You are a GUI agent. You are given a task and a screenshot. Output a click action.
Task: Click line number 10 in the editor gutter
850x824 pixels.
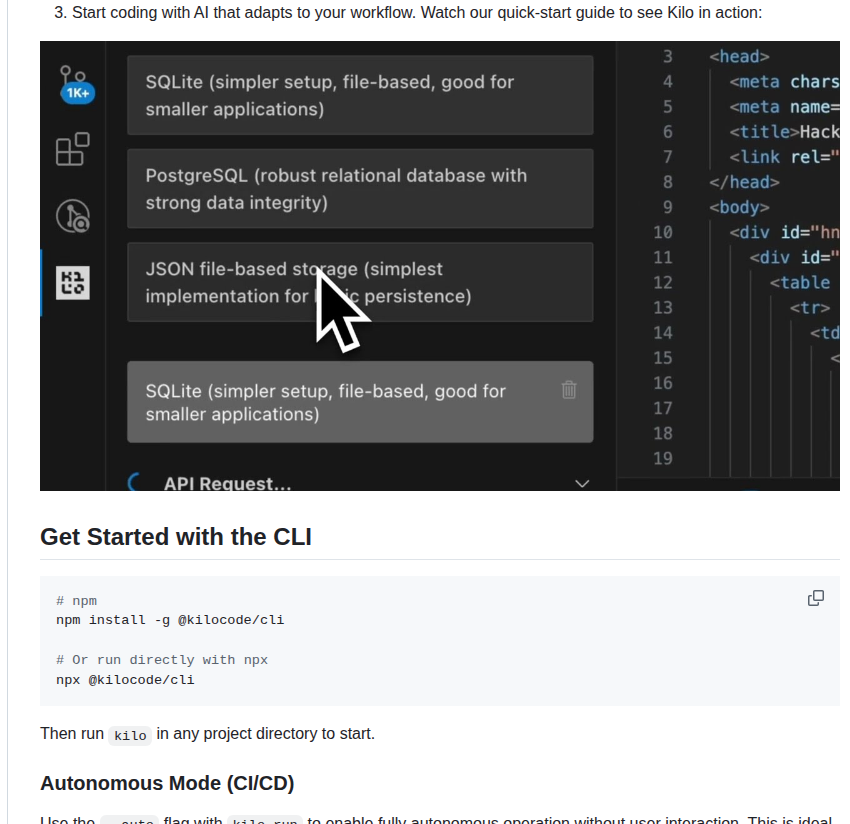(x=663, y=232)
